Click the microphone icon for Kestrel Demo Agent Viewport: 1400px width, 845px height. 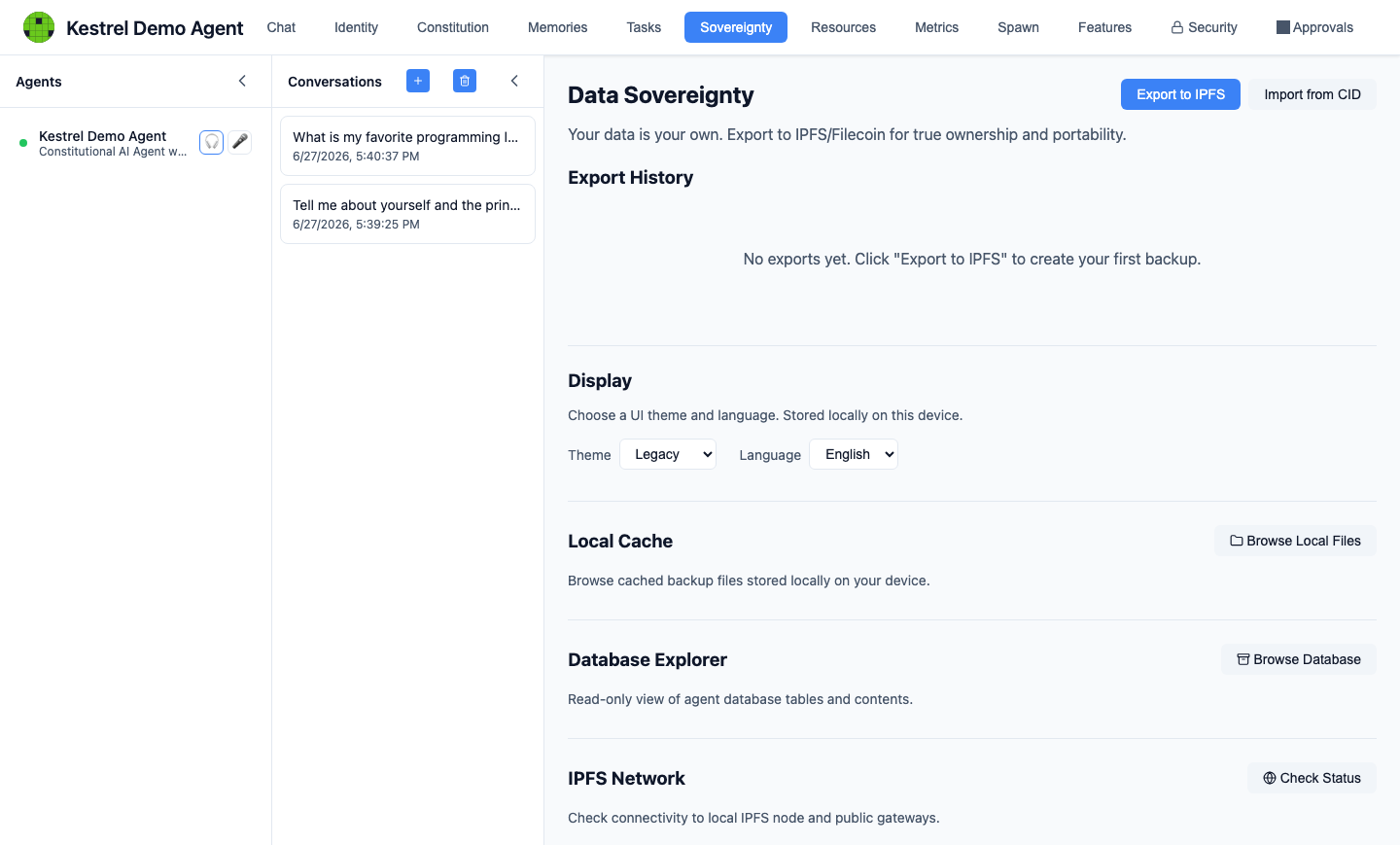240,142
